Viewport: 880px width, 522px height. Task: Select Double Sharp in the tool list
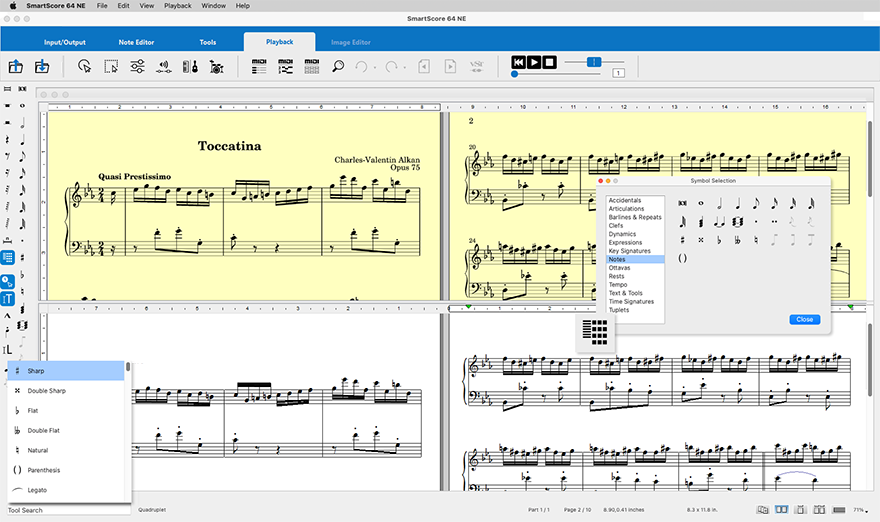[x=66, y=391]
